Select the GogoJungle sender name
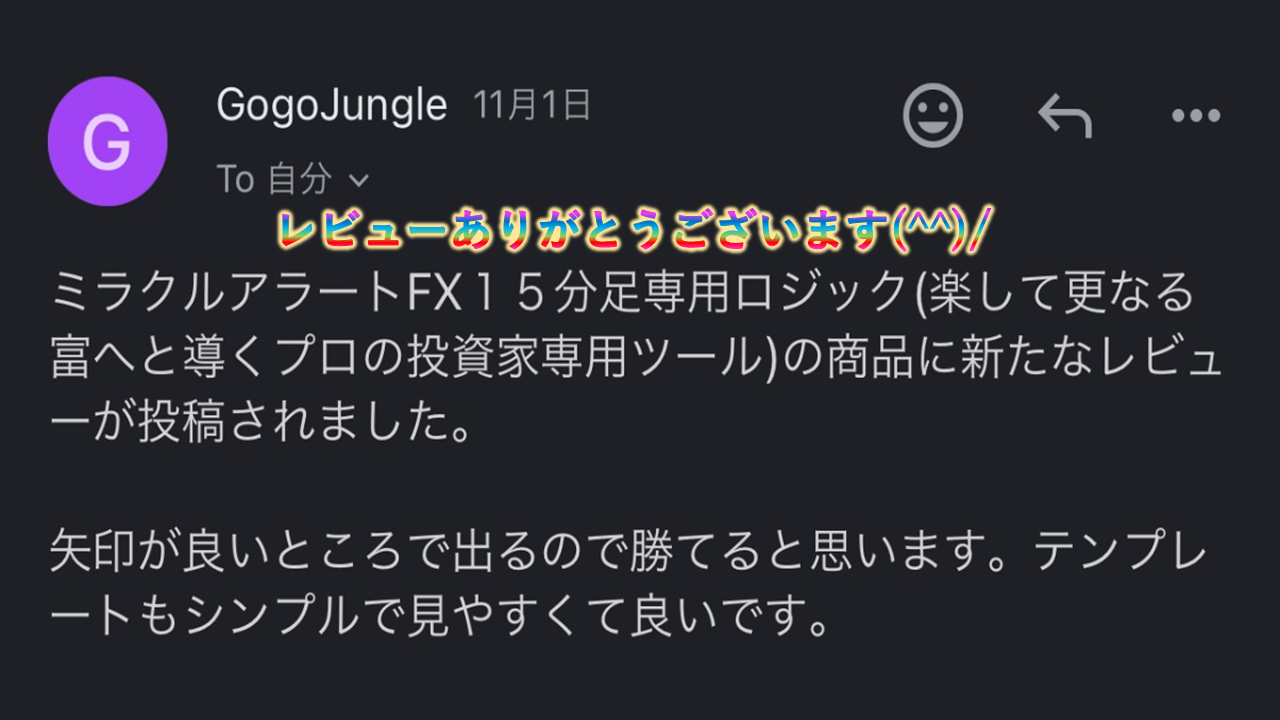This screenshot has height=720, width=1280. (332, 106)
